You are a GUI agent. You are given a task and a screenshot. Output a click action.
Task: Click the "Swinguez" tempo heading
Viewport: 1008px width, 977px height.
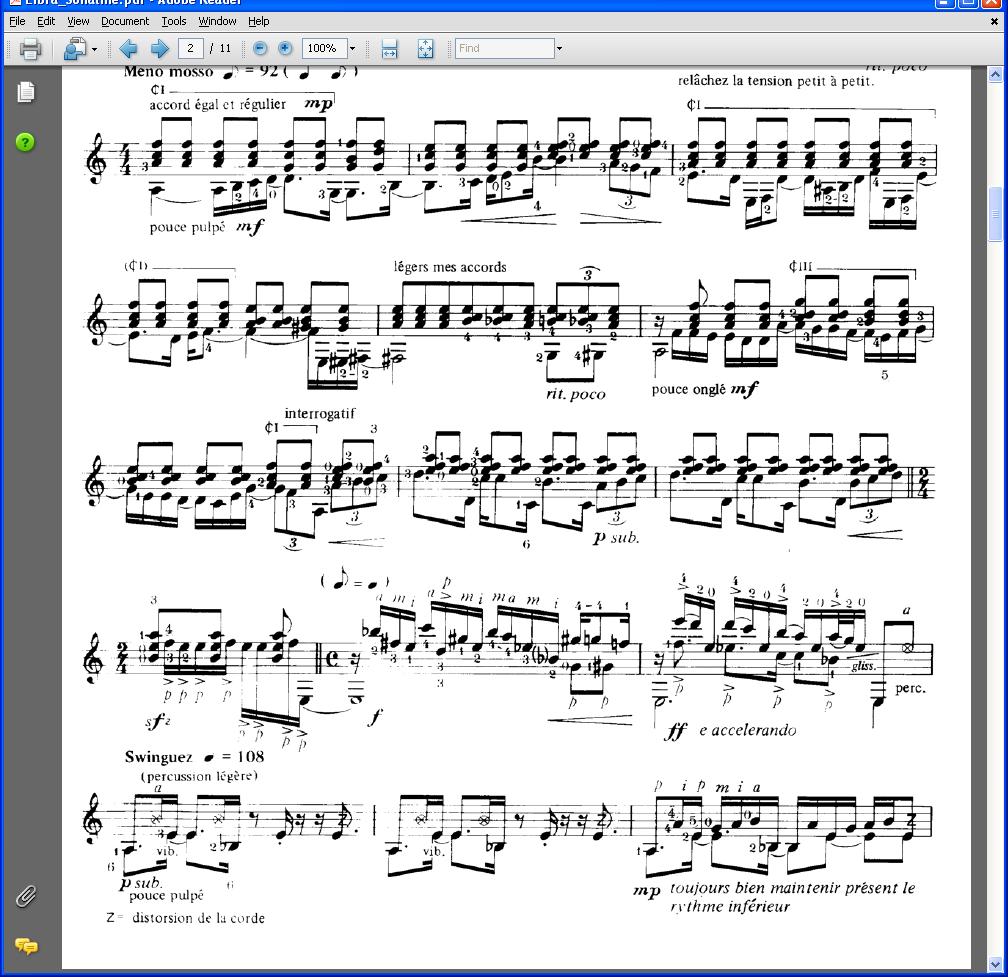pyautogui.click(x=158, y=757)
